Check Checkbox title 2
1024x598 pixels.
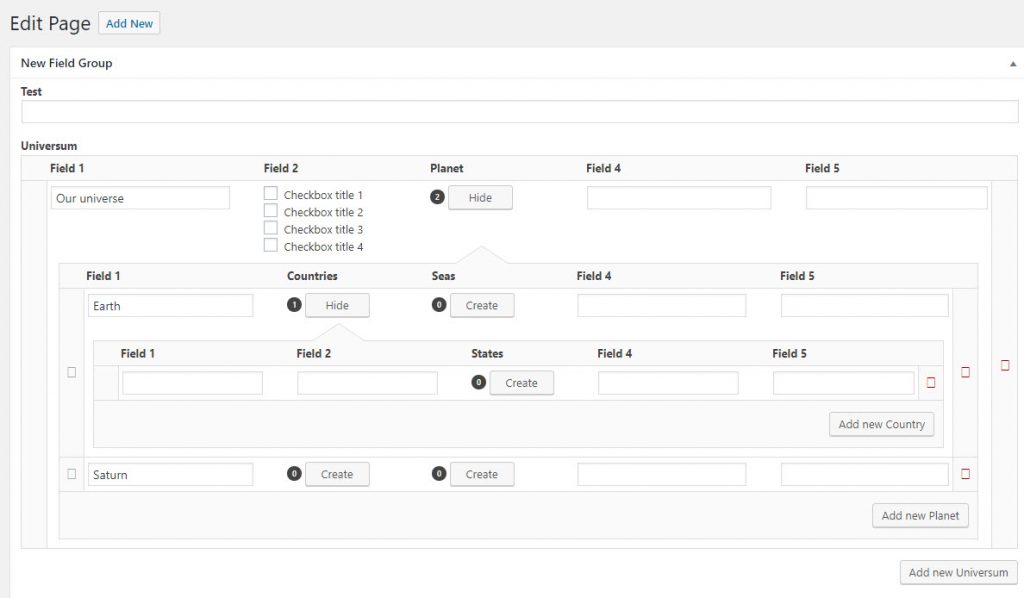pos(270,211)
